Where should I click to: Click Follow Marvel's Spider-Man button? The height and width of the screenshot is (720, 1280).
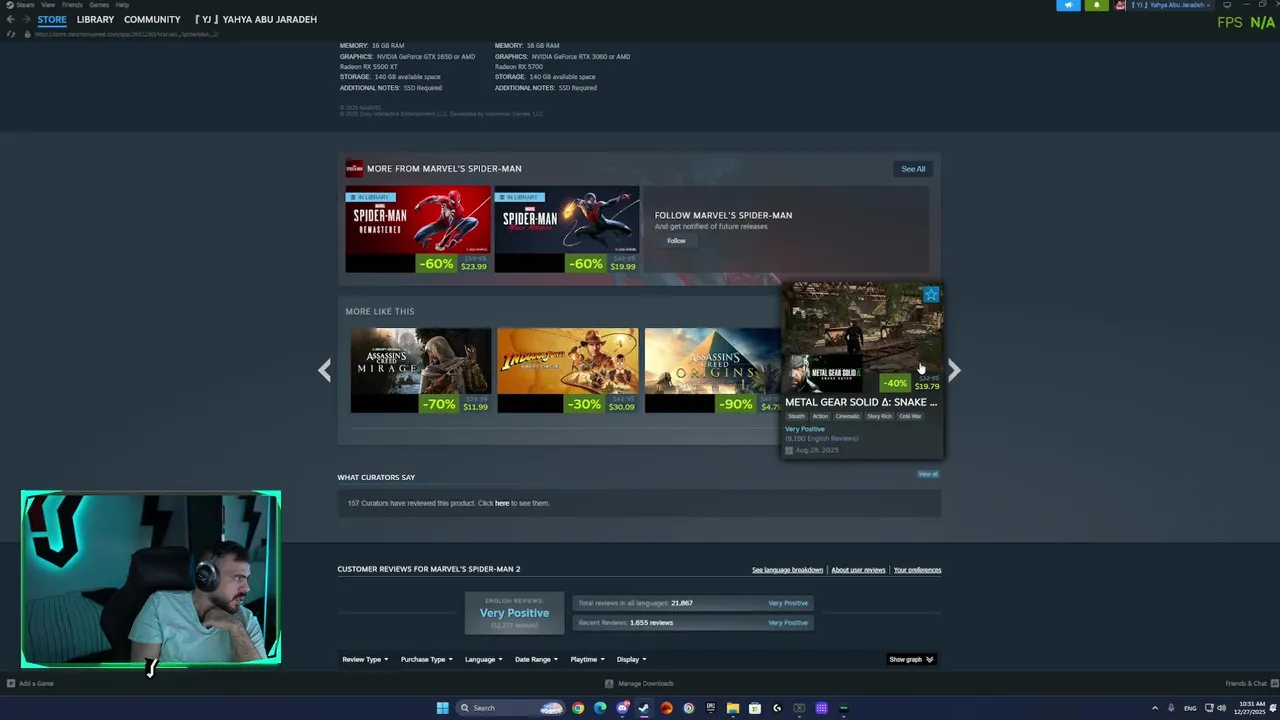click(x=677, y=241)
